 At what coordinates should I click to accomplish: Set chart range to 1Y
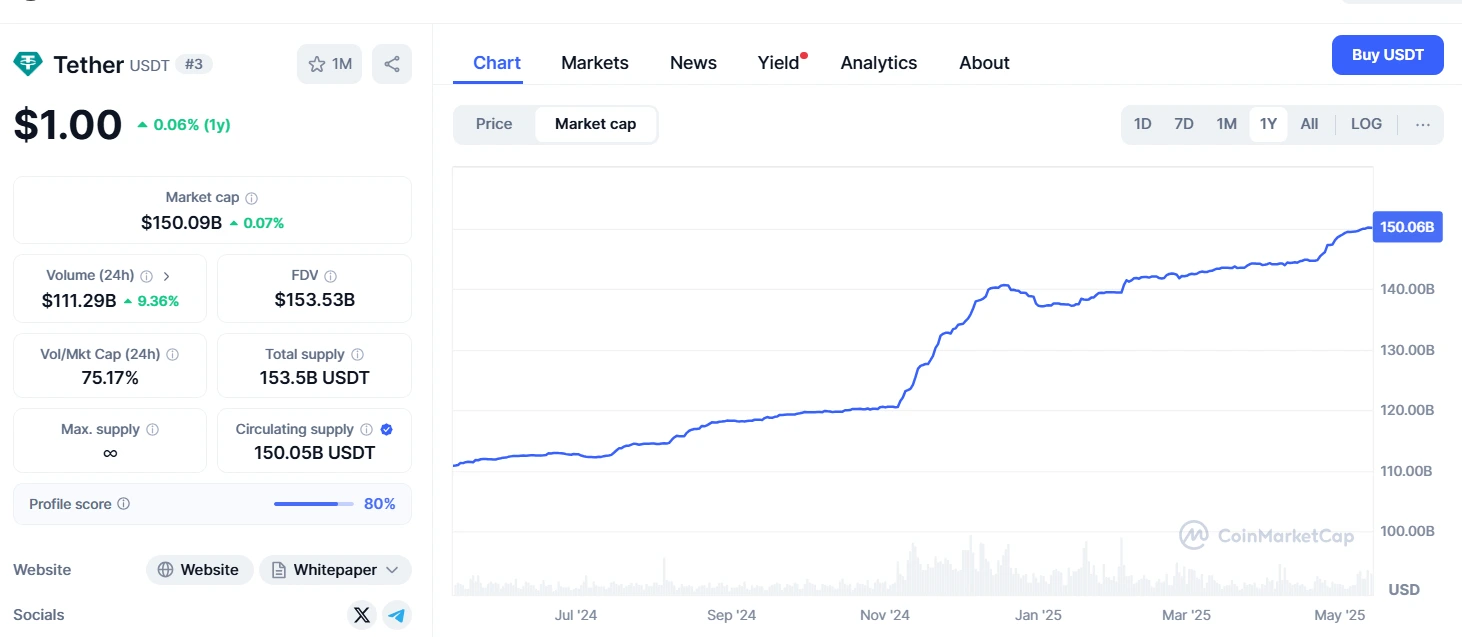pyautogui.click(x=1268, y=124)
